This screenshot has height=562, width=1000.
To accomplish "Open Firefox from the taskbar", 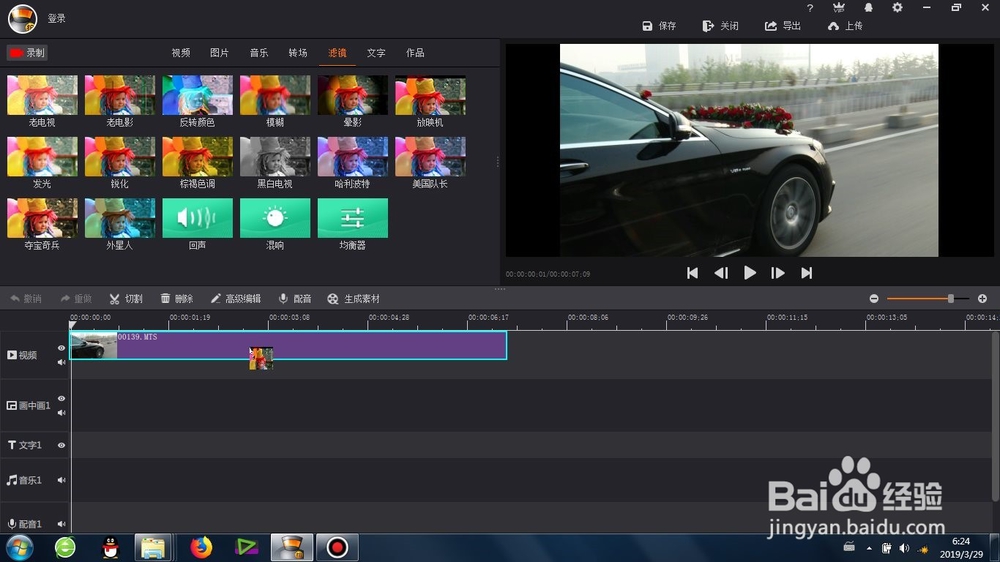I will click(x=201, y=547).
